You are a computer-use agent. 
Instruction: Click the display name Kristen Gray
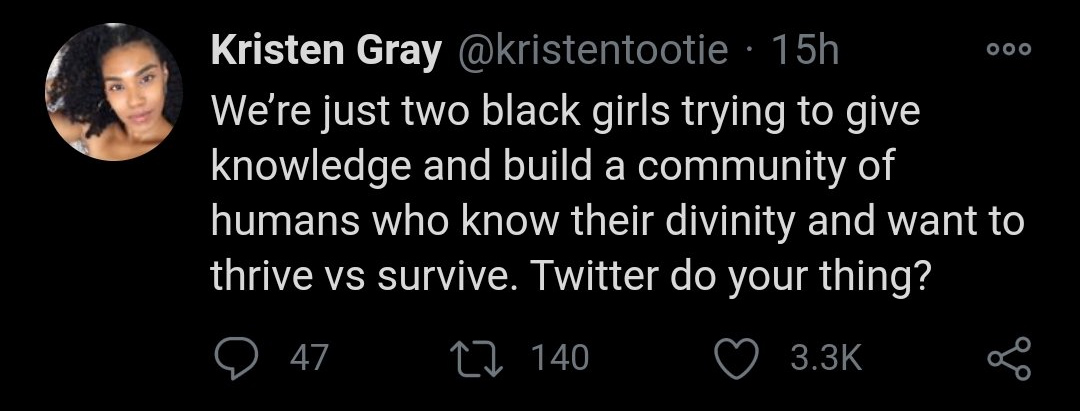point(326,50)
